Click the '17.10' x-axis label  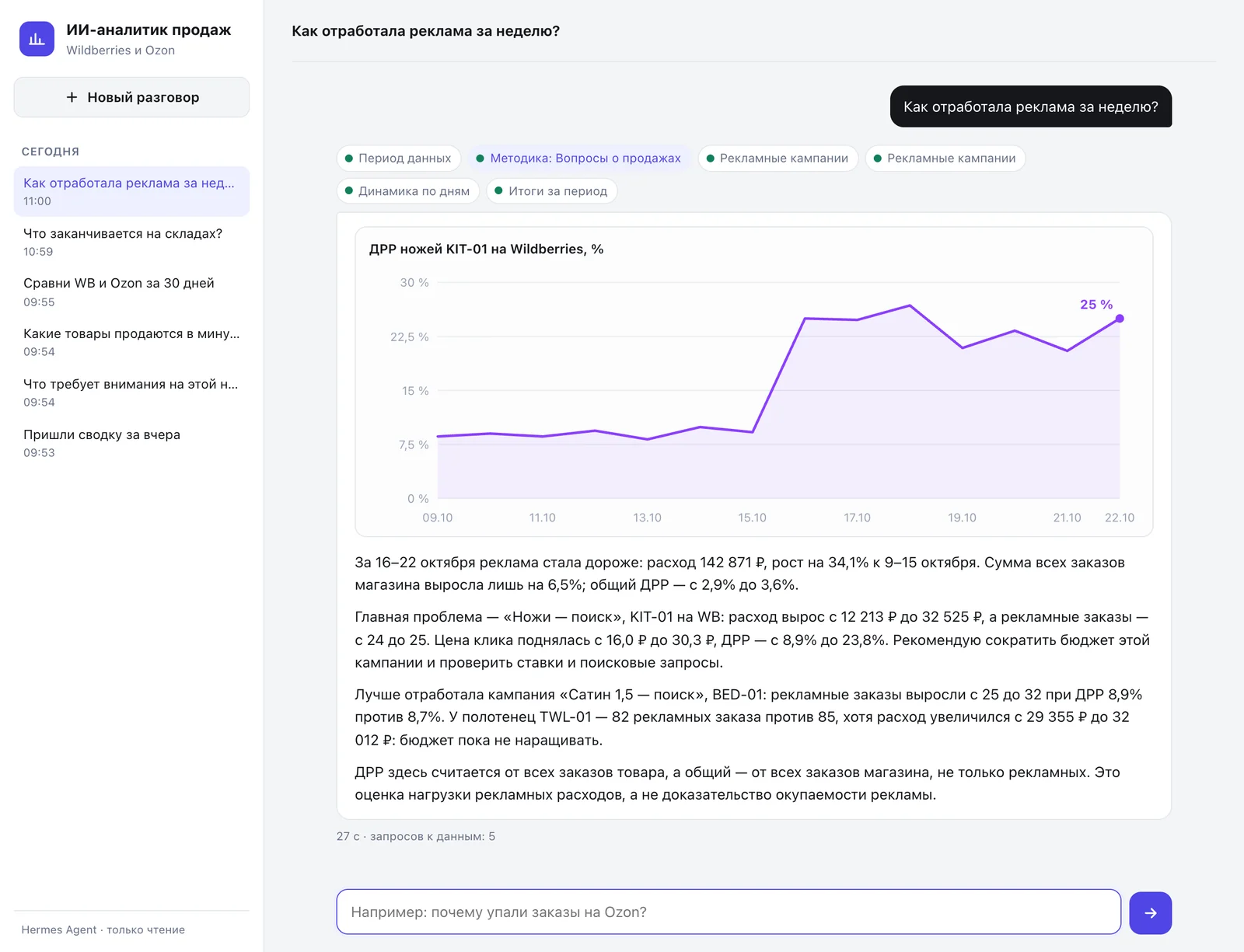pos(857,518)
